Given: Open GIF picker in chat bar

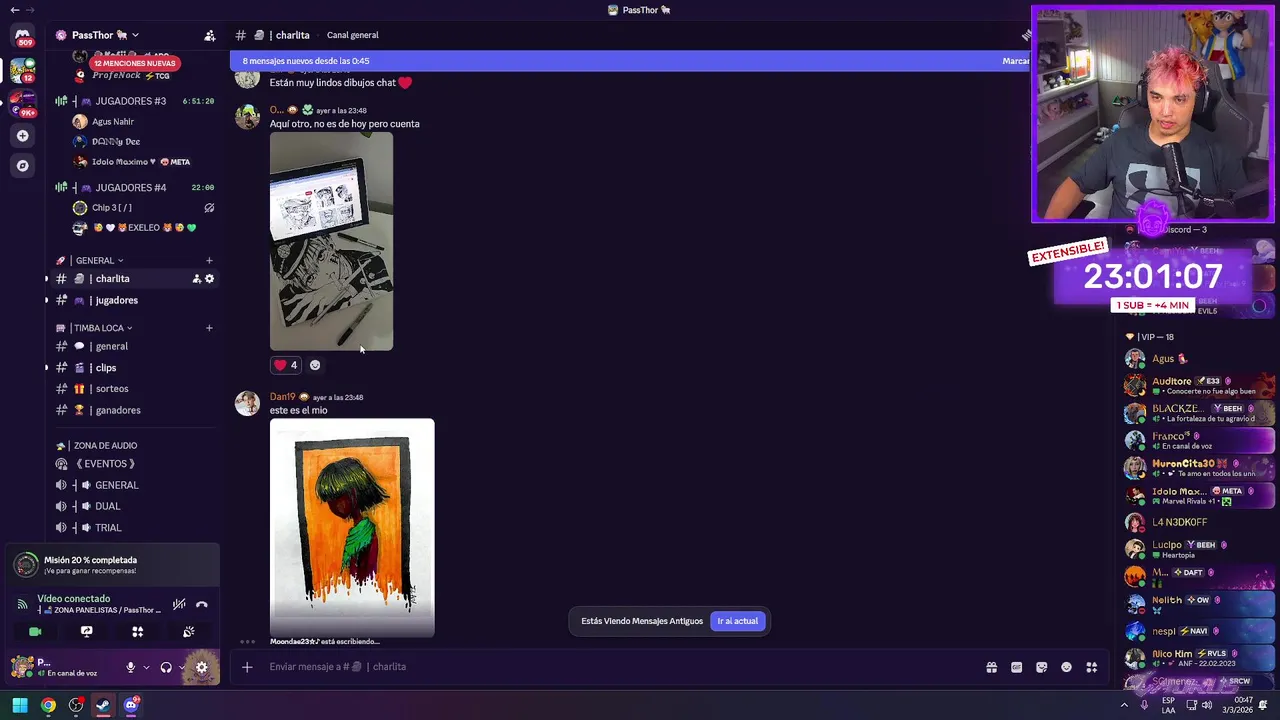Looking at the screenshot, I should point(1016,667).
